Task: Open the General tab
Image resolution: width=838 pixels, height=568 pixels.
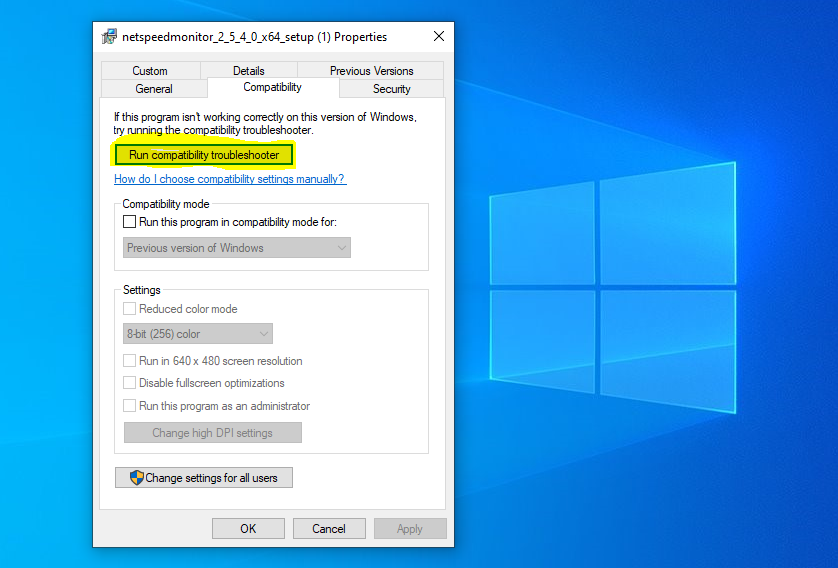Action: click(x=154, y=89)
